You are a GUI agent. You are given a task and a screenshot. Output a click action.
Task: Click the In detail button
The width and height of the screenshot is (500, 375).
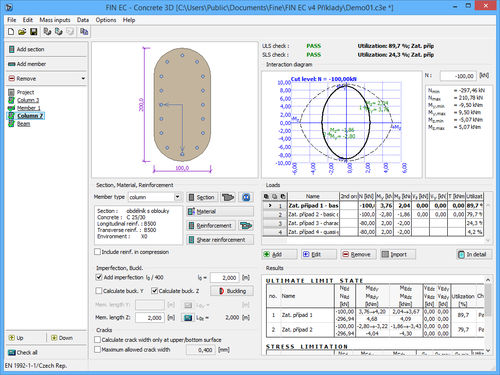(x=474, y=254)
